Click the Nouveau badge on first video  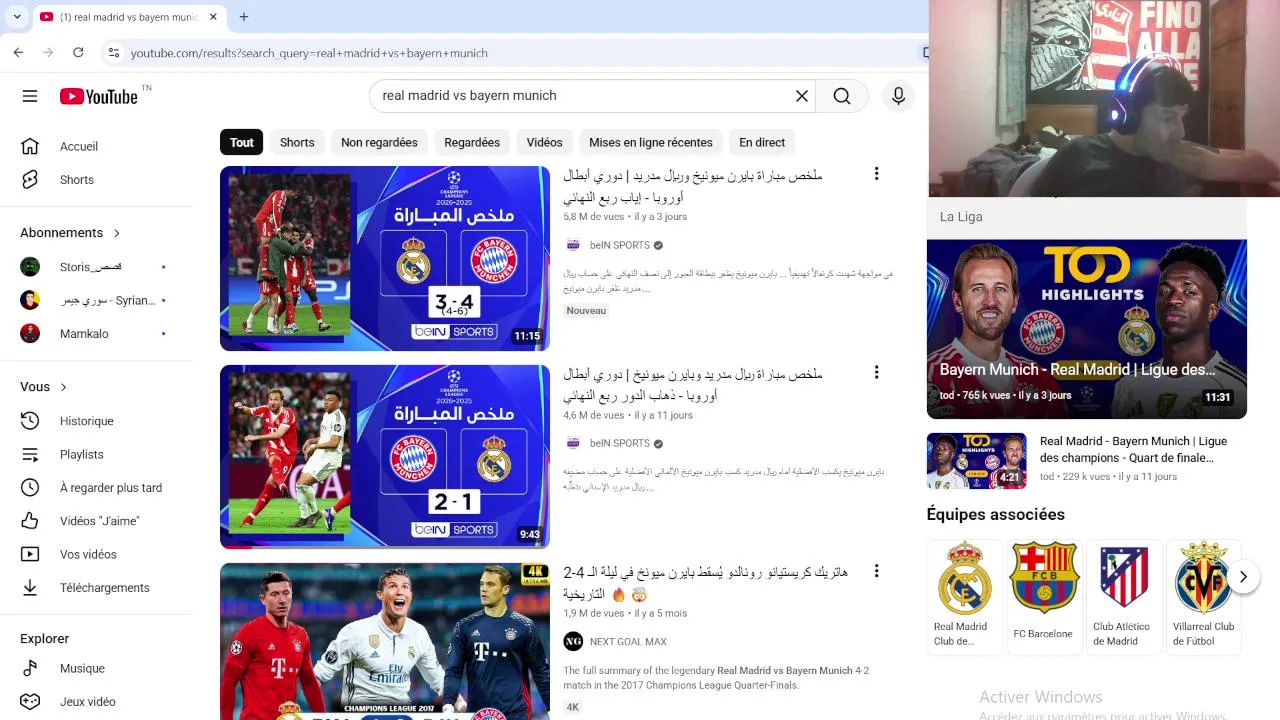(586, 310)
